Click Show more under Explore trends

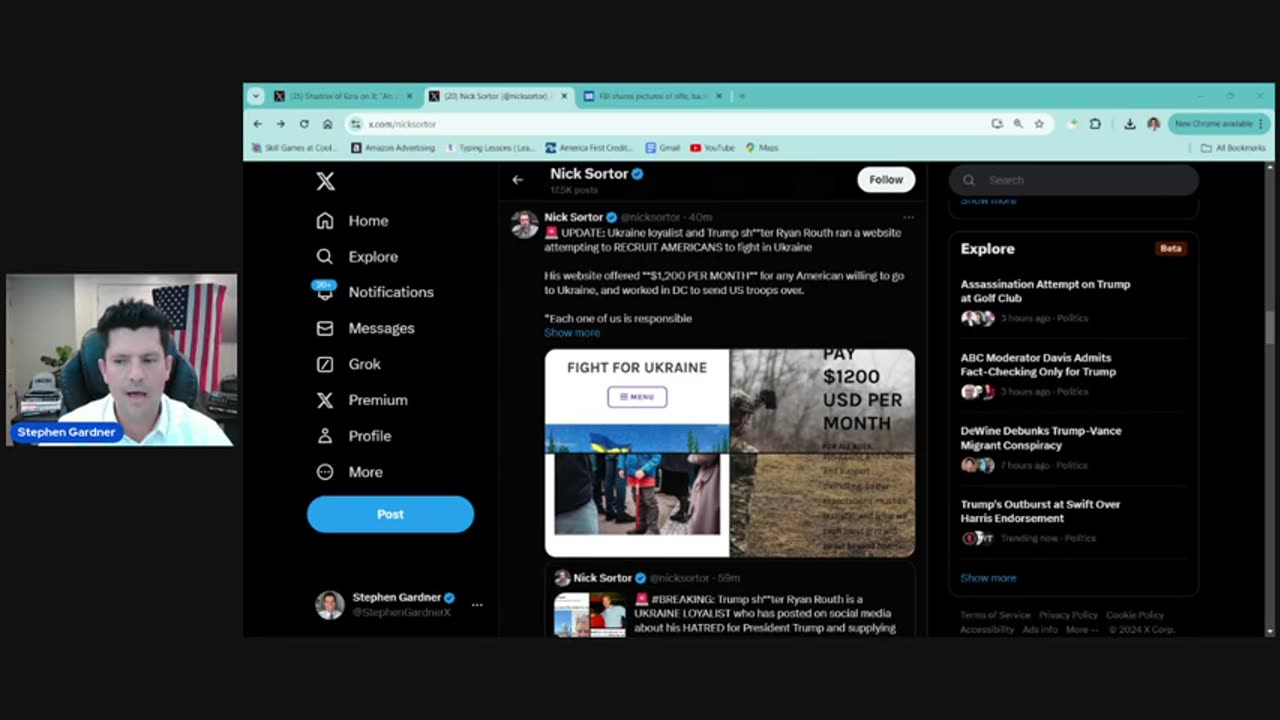pyautogui.click(x=988, y=578)
